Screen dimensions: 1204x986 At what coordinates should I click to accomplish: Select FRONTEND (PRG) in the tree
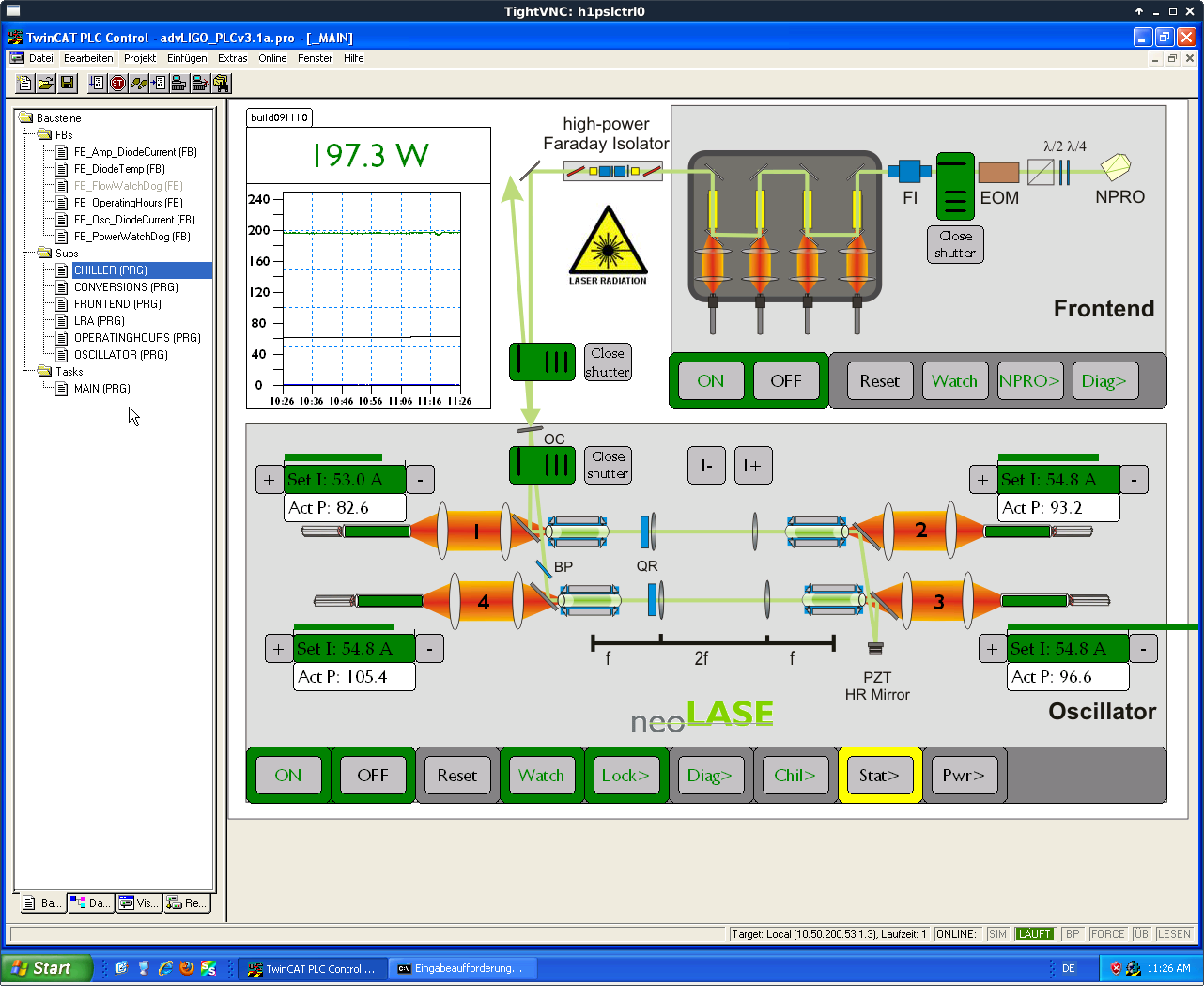click(117, 304)
